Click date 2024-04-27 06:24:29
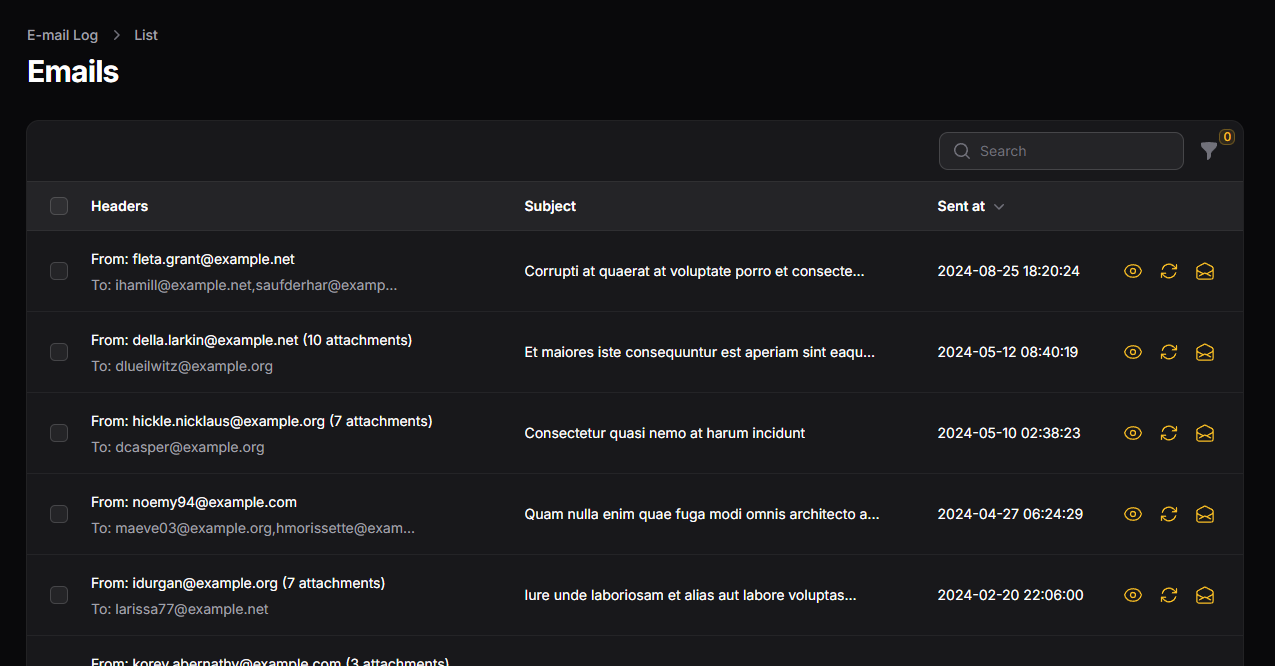1275x666 pixels. (1010, 514)
